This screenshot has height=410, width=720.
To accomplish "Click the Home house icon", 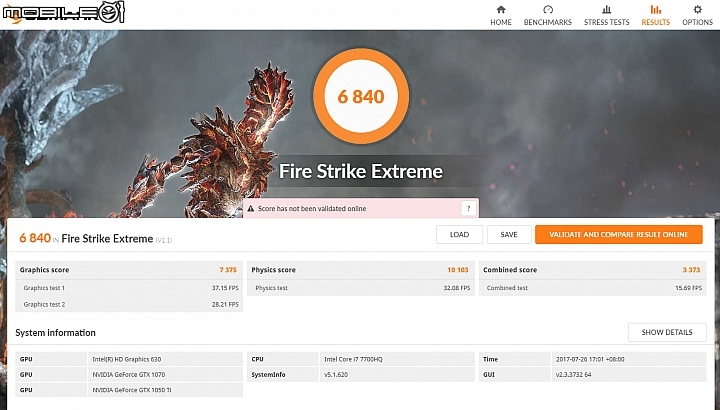I will click(501, 10).
